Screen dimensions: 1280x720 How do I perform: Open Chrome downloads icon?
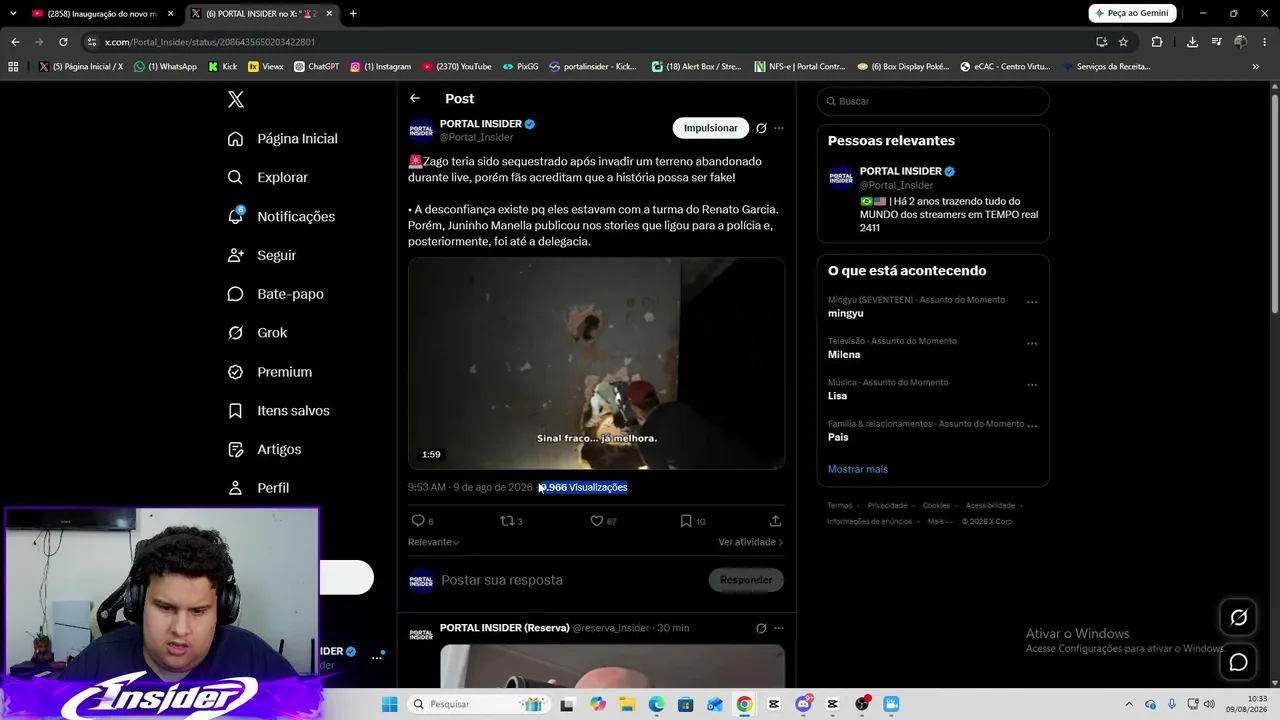point(1192,42)
